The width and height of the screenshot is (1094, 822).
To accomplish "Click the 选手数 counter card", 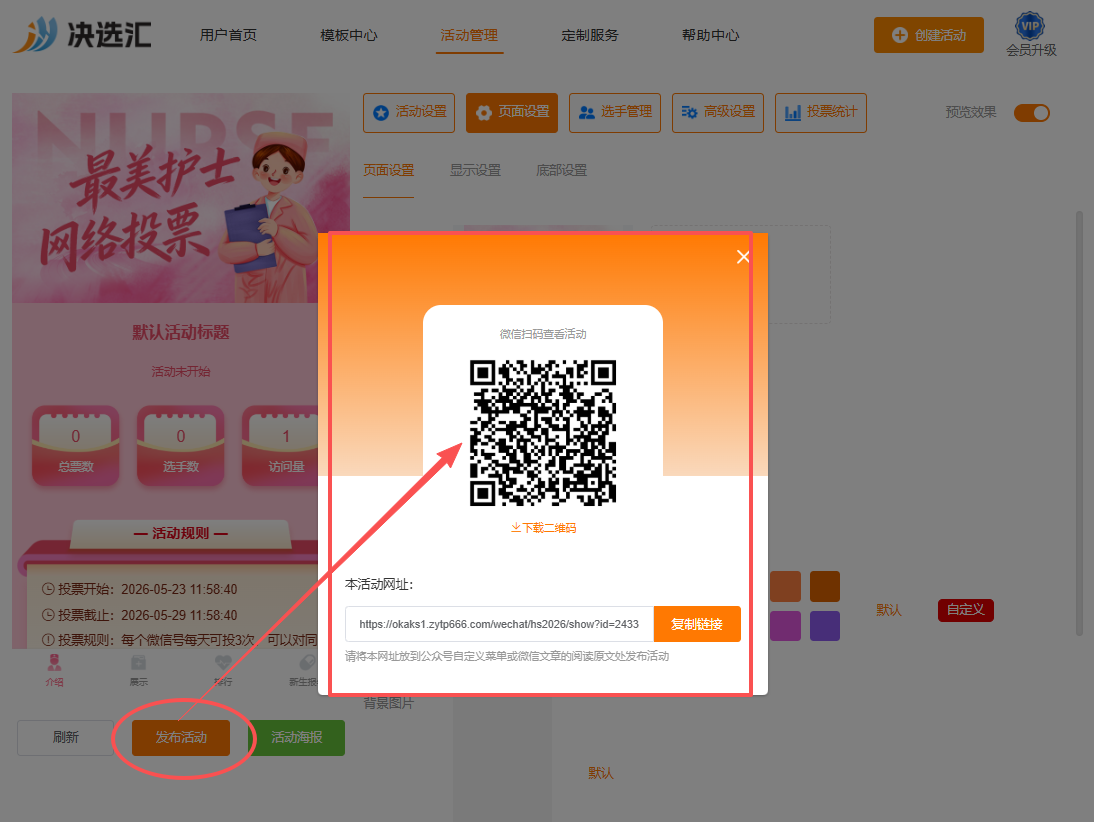I will [181, 445].
